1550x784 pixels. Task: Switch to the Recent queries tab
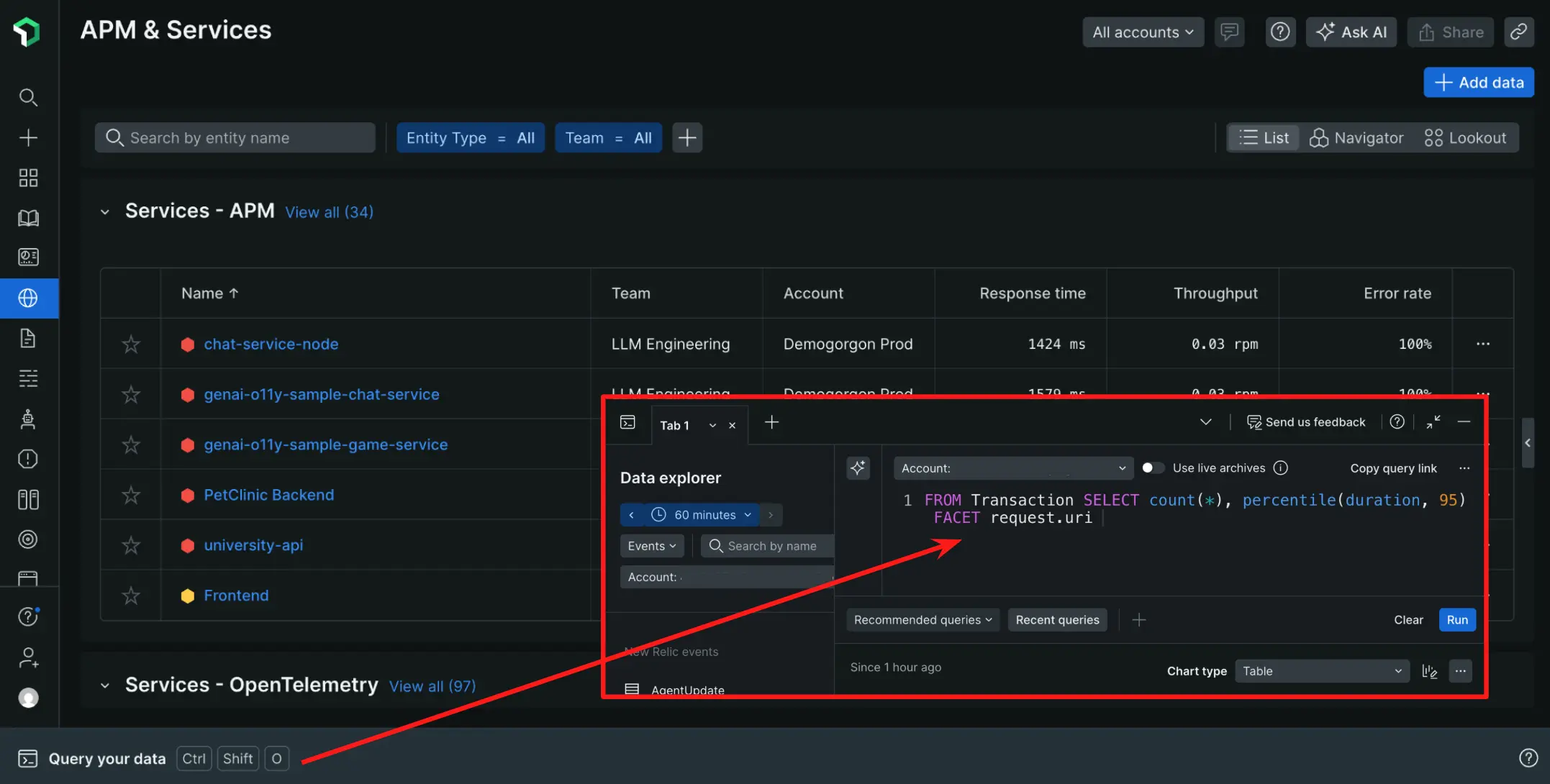[x=1057, y=619]
